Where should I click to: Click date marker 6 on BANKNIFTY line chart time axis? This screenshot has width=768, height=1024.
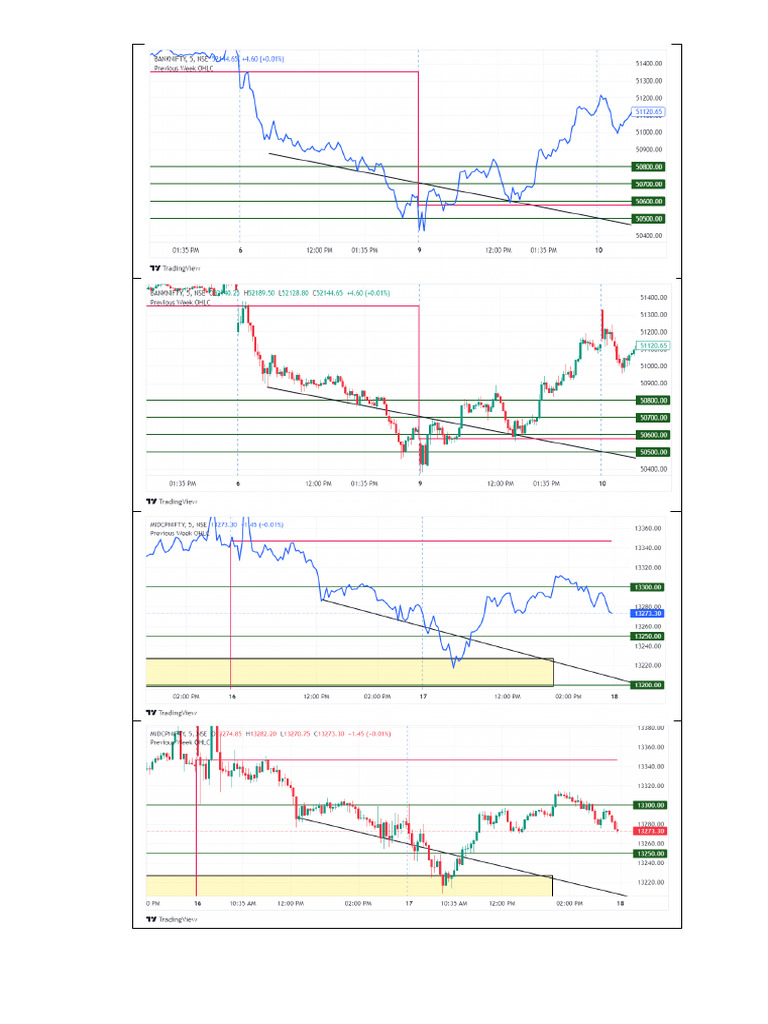tap(240, 250)
